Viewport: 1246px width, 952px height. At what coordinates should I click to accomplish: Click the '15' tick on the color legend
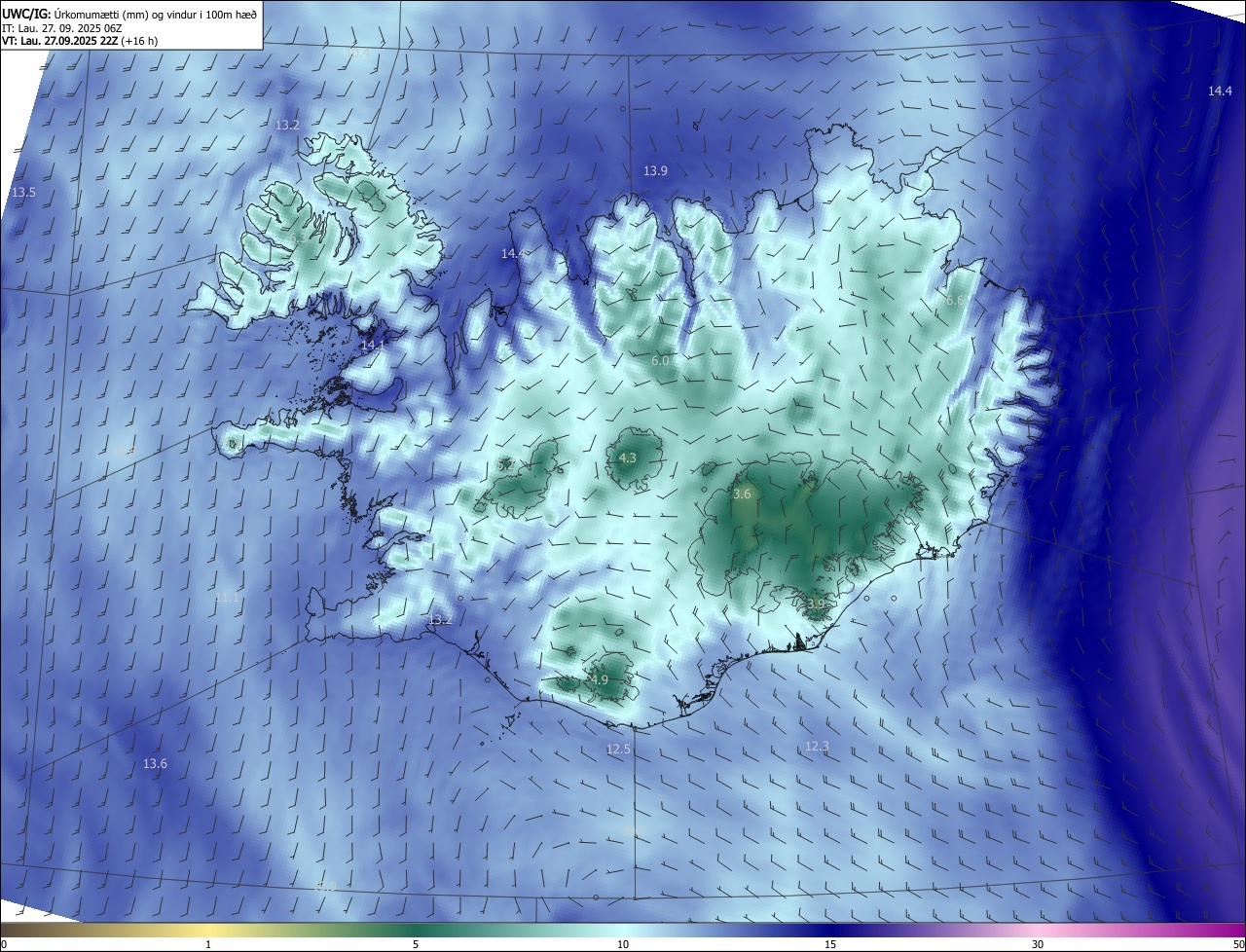coord(830,944)
